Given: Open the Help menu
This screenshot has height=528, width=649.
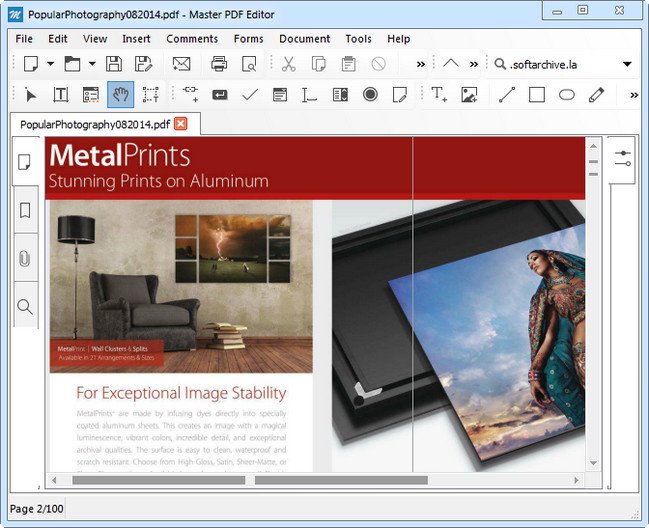Looking at the screenshot, I should [x=399, y=38].
